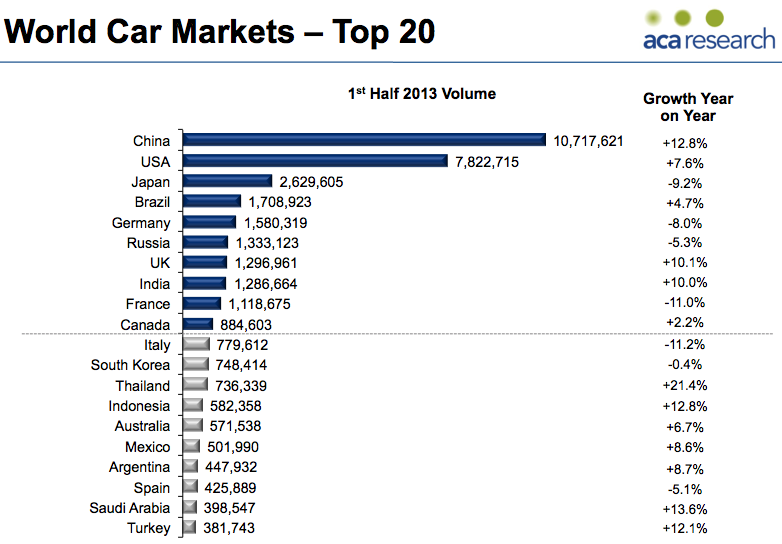Select the USA volume bar

click(x=314, y=161)
